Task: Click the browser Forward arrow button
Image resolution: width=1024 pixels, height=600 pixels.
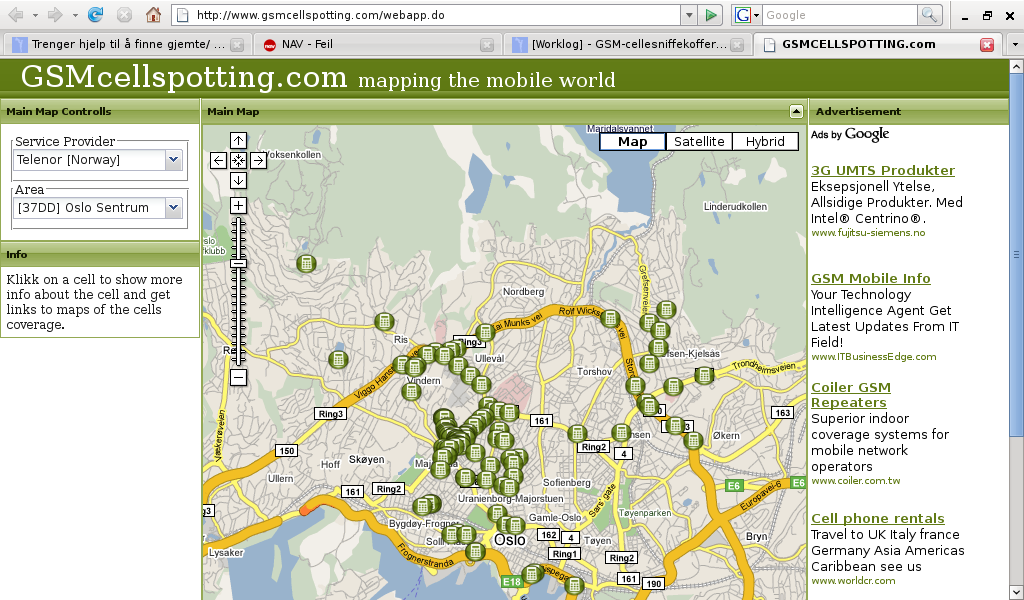Action: click(56, 14)
